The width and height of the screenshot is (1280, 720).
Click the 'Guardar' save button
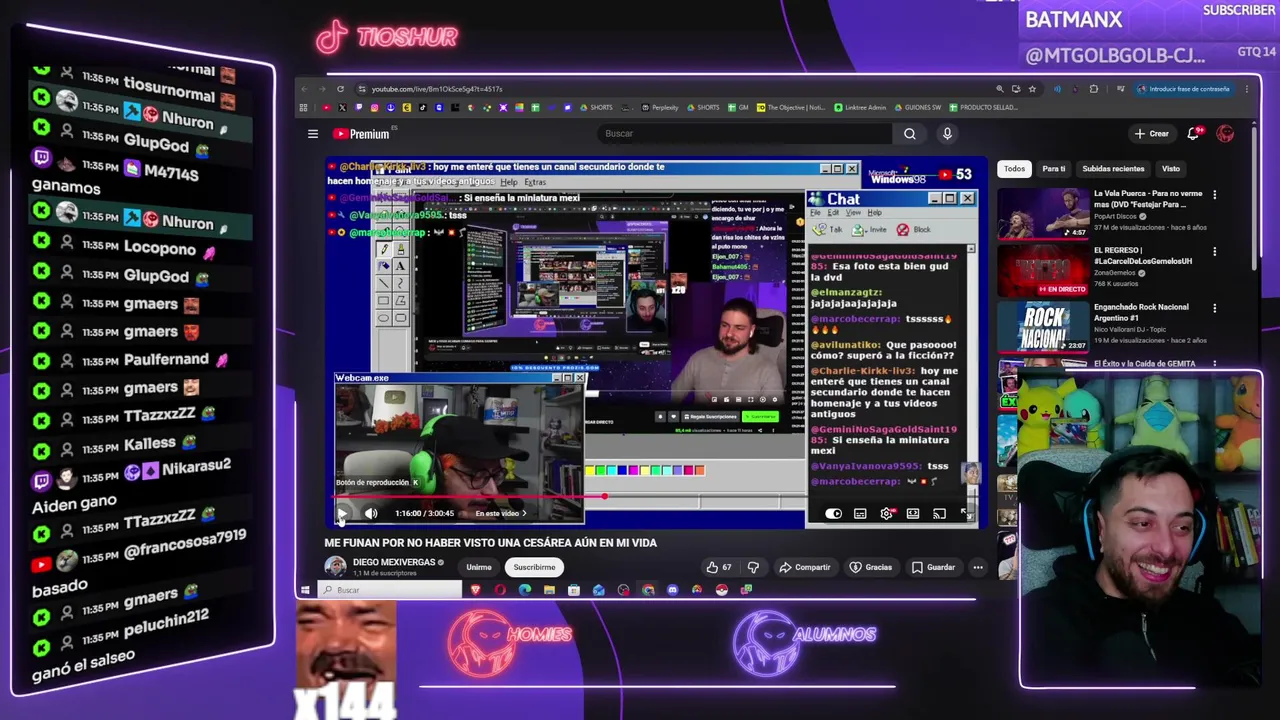tap(933, 567)
